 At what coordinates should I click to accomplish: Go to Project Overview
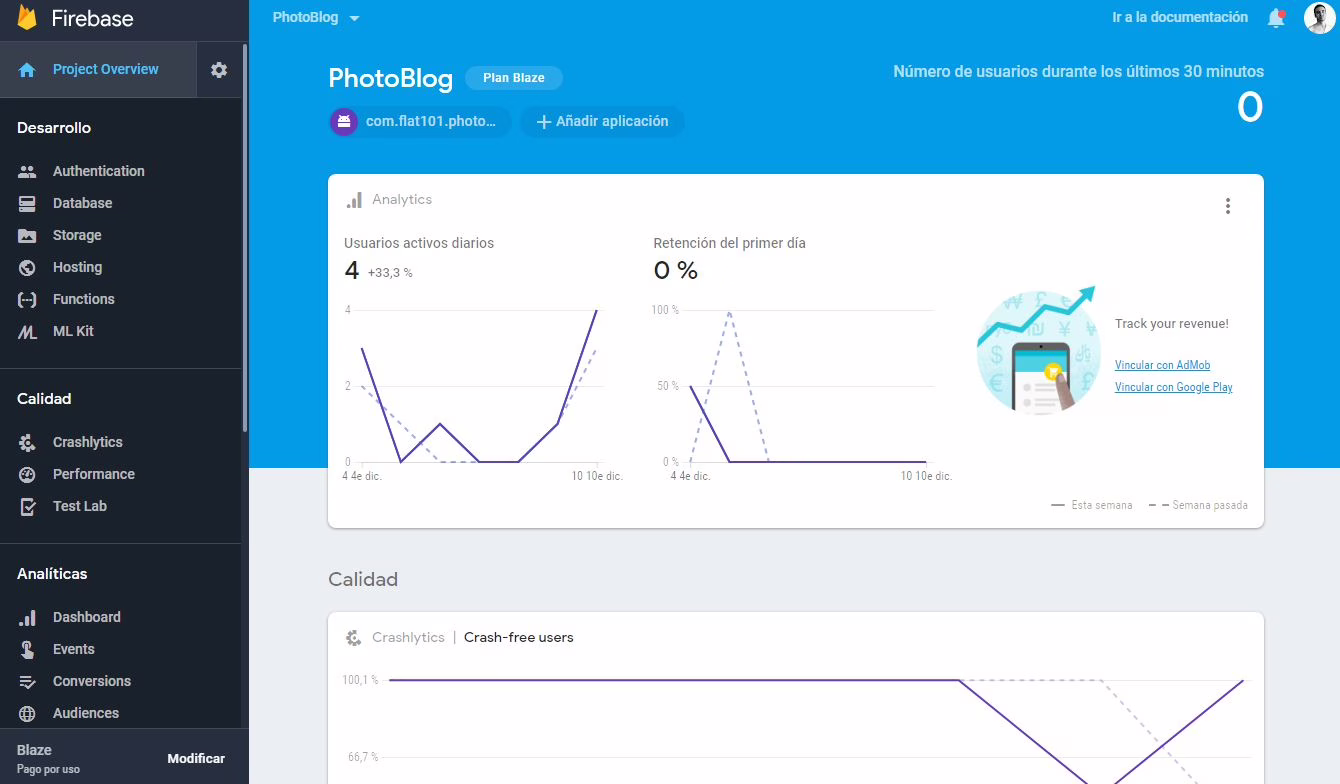click(x=105, y=69)
